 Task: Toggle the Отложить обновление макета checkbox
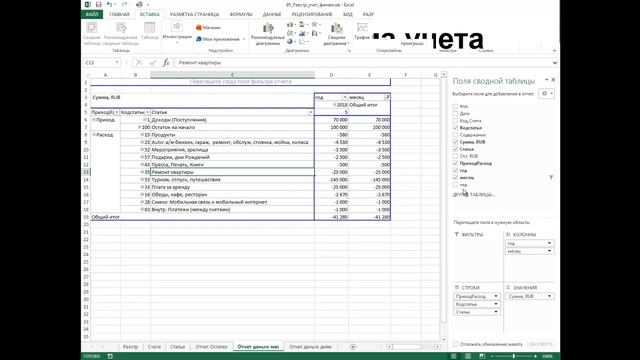pyautogui.click(x=456, y=344)
